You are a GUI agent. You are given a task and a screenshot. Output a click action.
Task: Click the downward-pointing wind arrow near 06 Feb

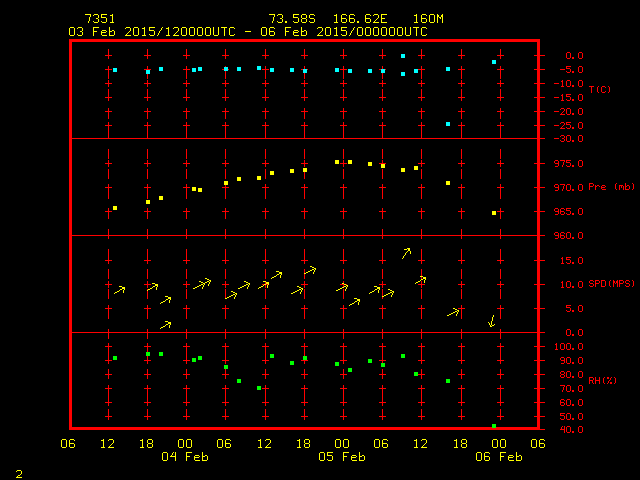pyautogui.click(x=491, y=321)
